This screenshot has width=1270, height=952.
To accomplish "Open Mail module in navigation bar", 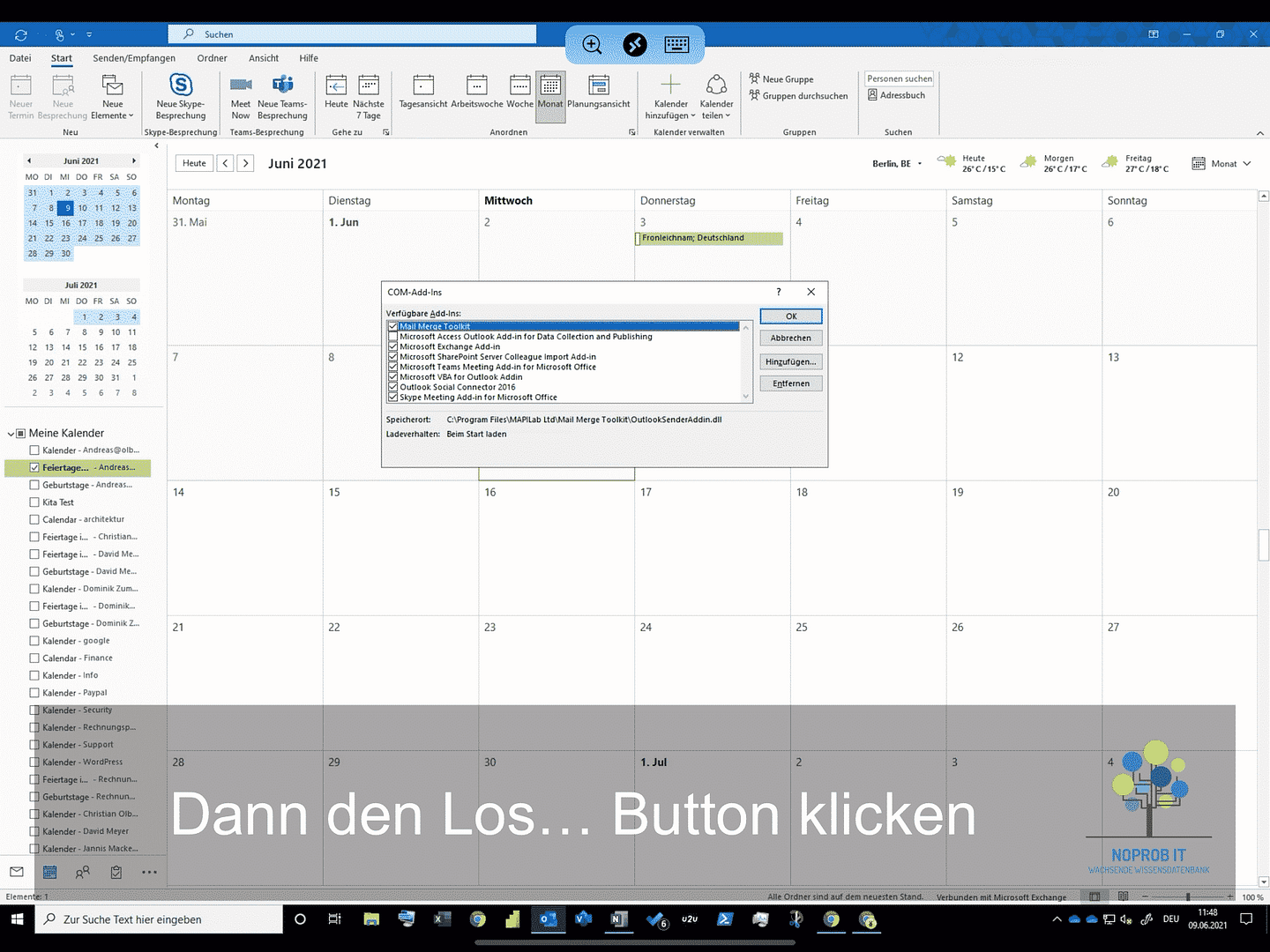I will (x=17, y=872).
